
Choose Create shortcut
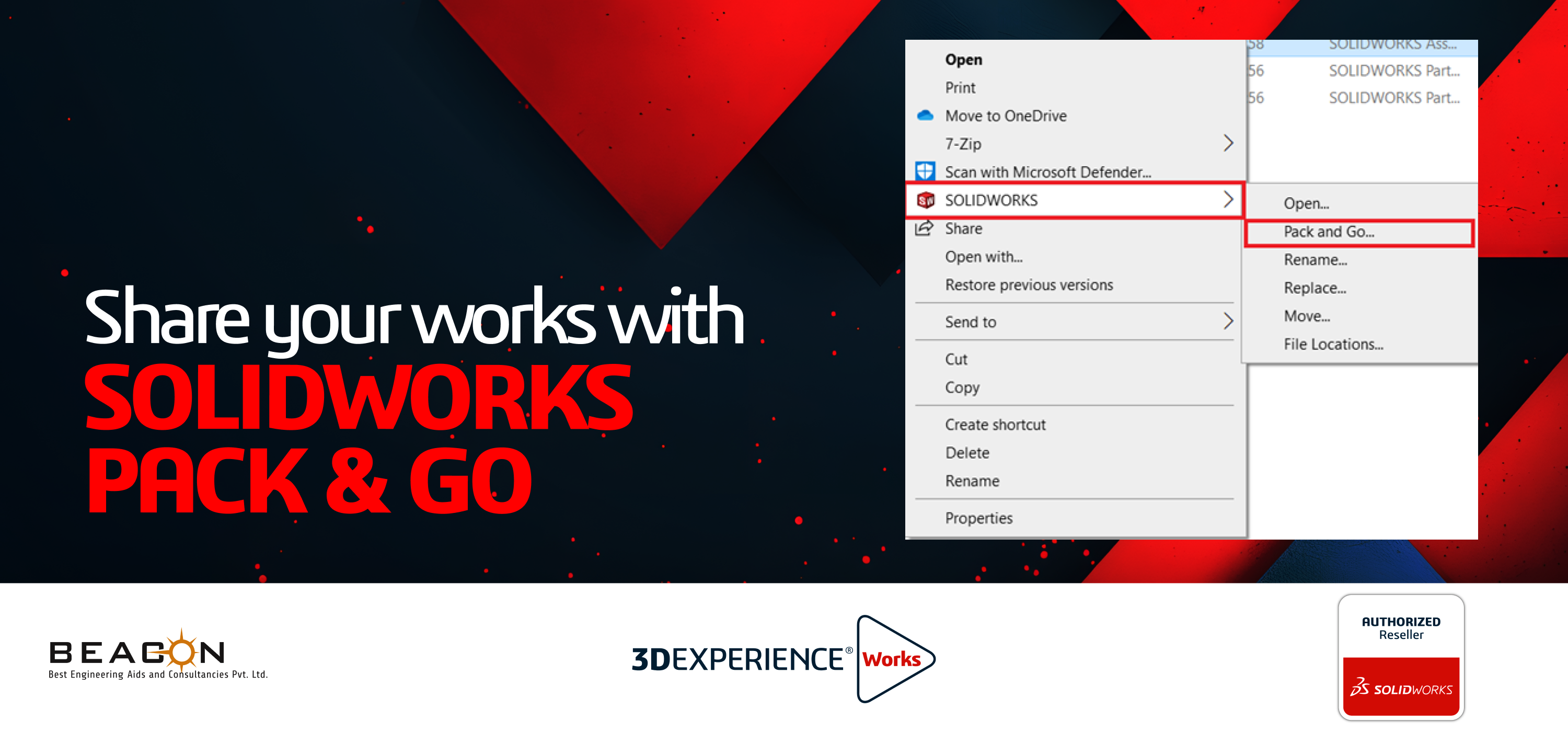1075,425
